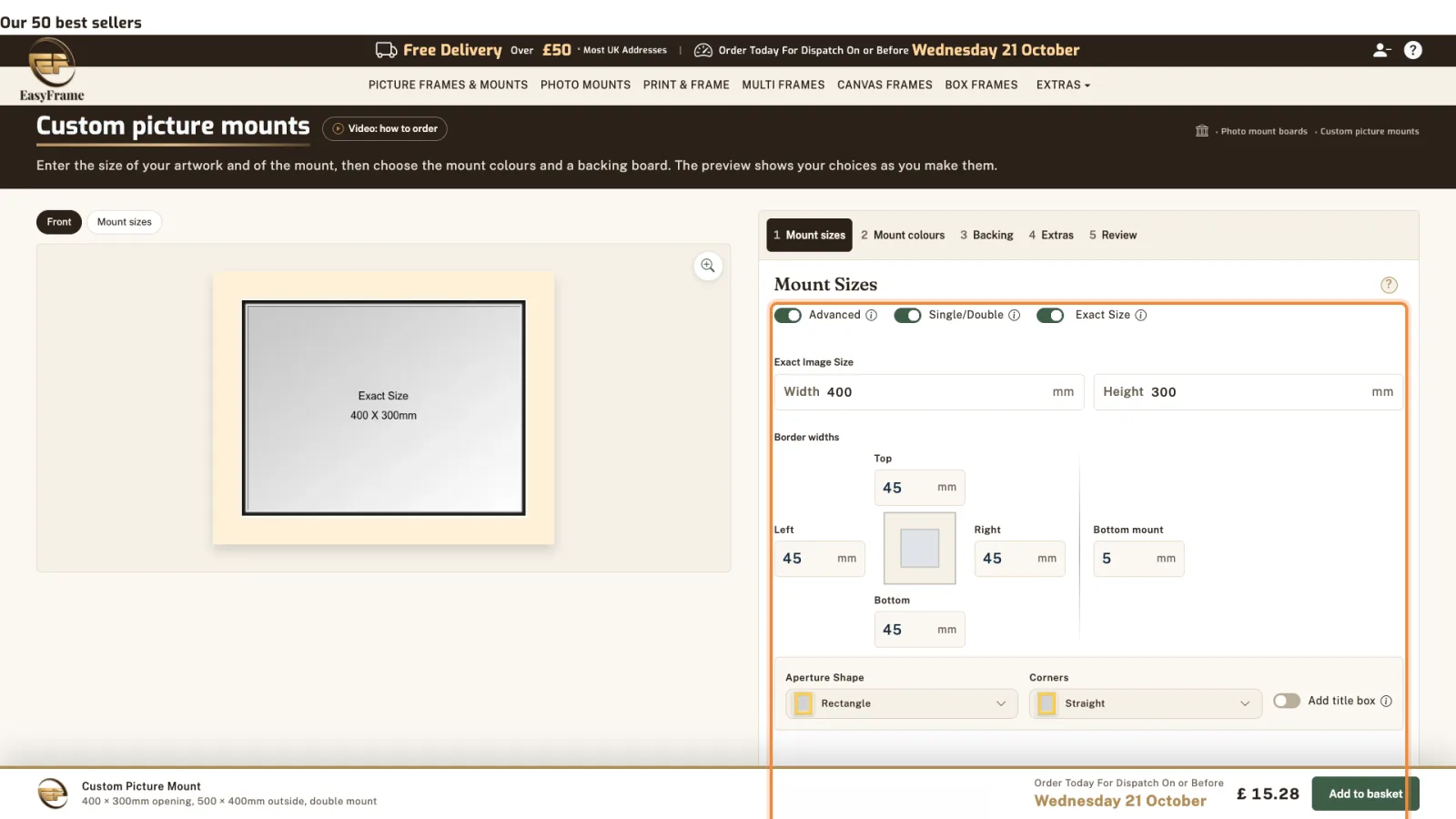Image resolution: width=1456 pixels, height=819 pixels.
Task: Open Photo mount boards breadcrumb link
Action: [x=1264, y=131]
